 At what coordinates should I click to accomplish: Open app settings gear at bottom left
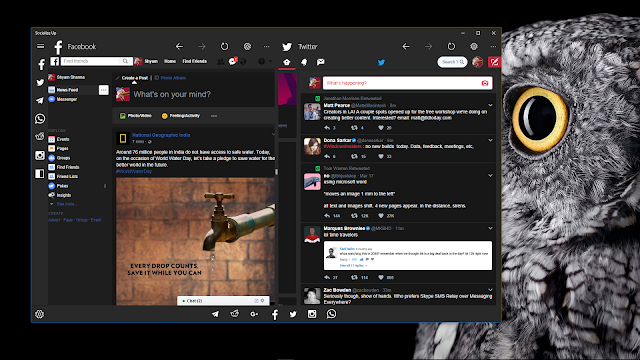pos(40,314)
